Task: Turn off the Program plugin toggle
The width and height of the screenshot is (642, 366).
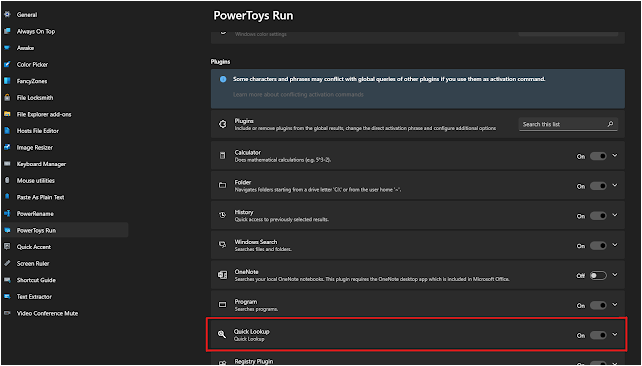Action: click(x=598, y=305)
